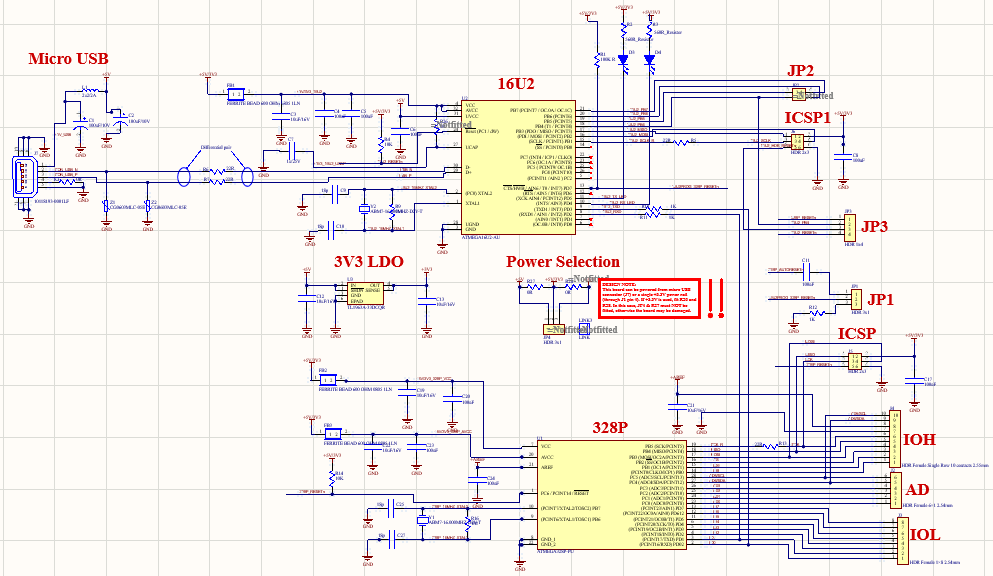Select the ICSP 2x3 header near 328P
The image size is (993, 576).
click(x=855, y=361)
